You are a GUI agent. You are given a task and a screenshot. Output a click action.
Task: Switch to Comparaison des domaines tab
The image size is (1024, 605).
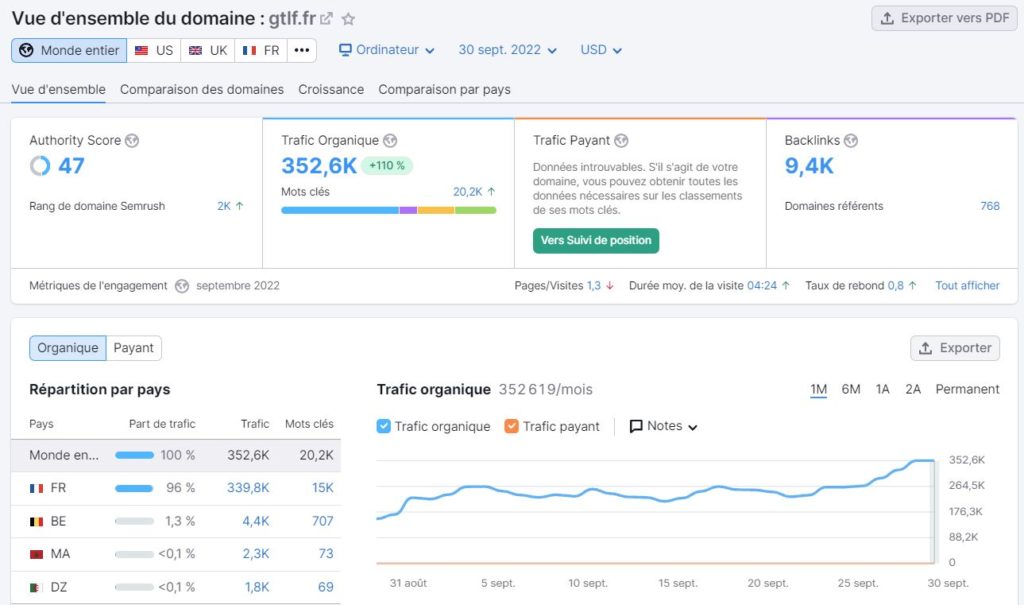click(x=202, y=90)
